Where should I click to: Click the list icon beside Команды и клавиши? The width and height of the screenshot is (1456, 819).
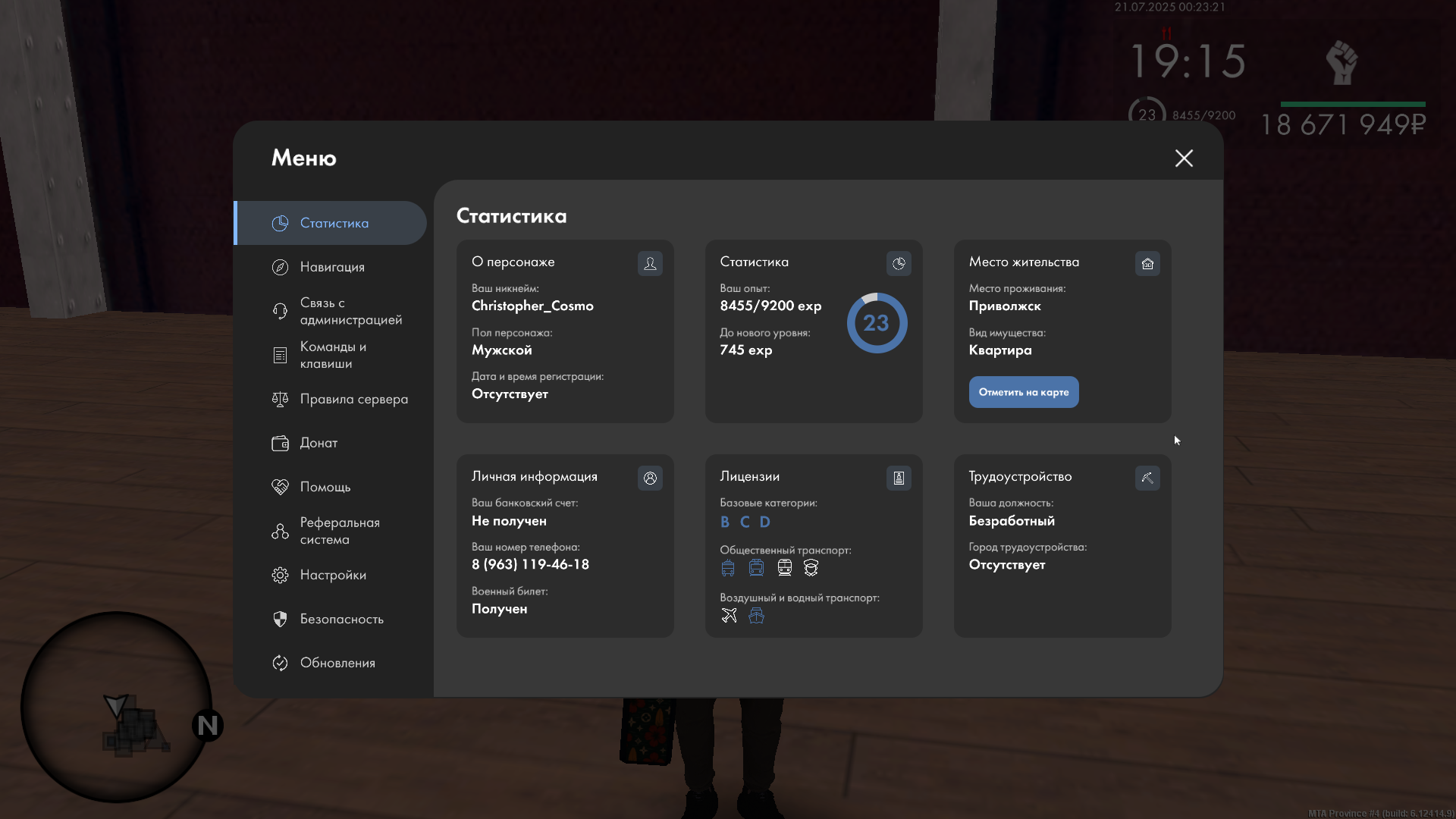(x=280, y=355)
